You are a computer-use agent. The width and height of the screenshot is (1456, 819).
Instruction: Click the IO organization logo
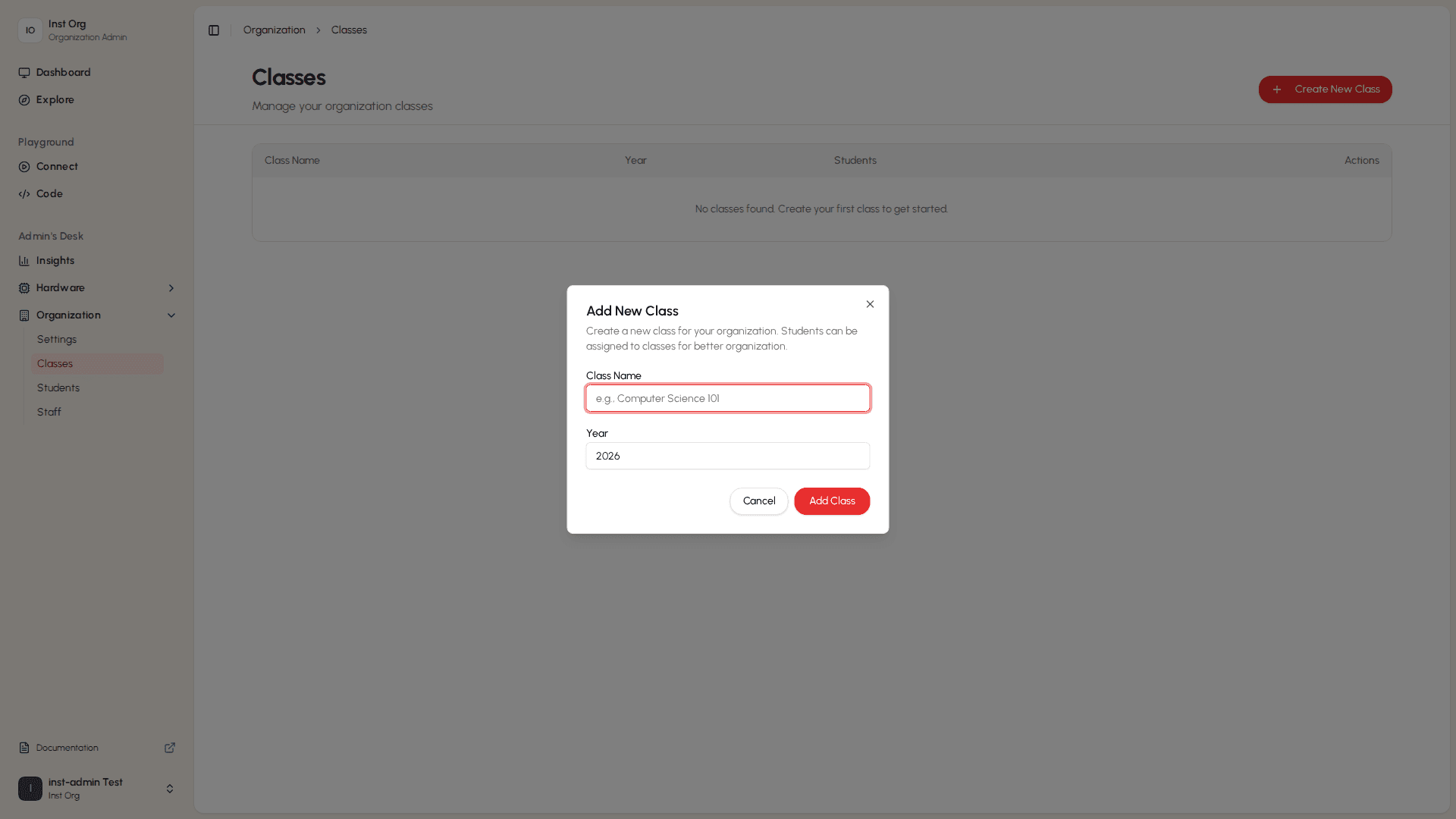coord(30,30)
